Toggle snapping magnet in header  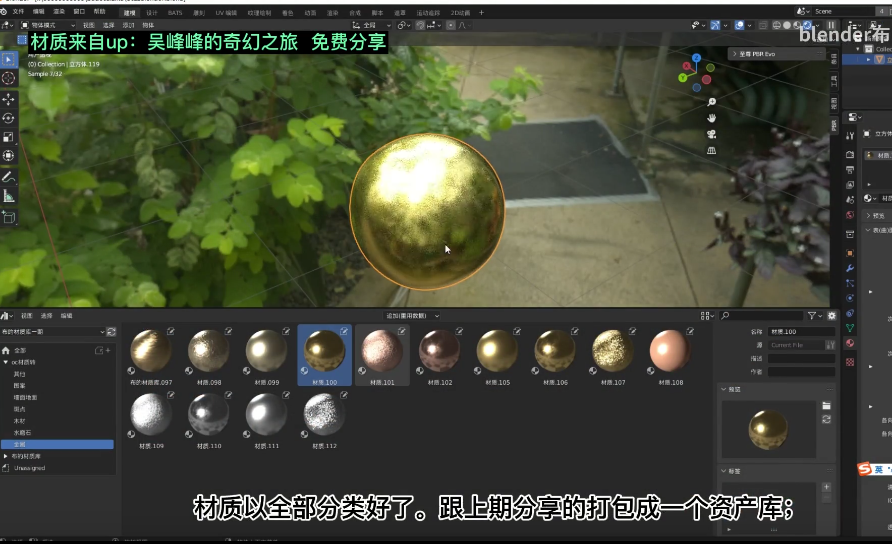point(420,25)
